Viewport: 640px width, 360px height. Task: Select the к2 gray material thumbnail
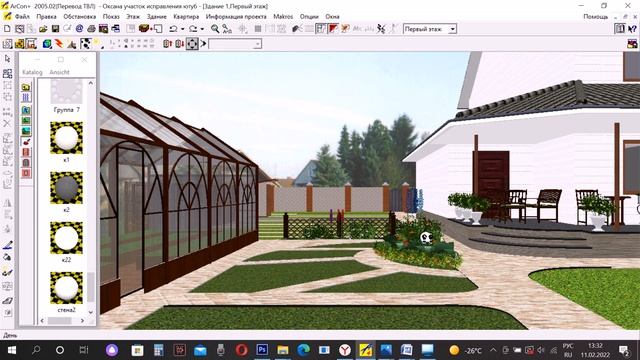[66, 188]
